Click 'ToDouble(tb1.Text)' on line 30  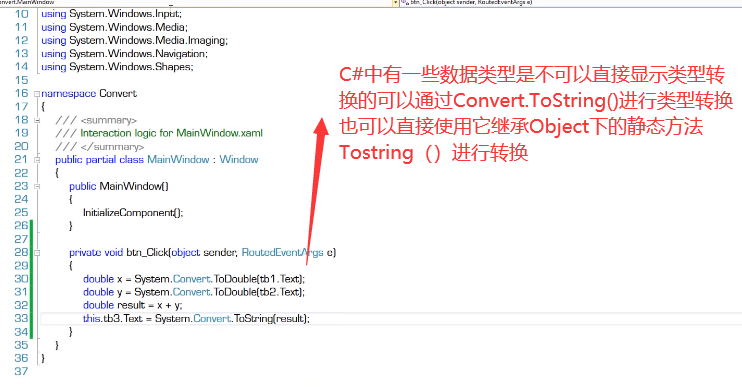(259, 279)
